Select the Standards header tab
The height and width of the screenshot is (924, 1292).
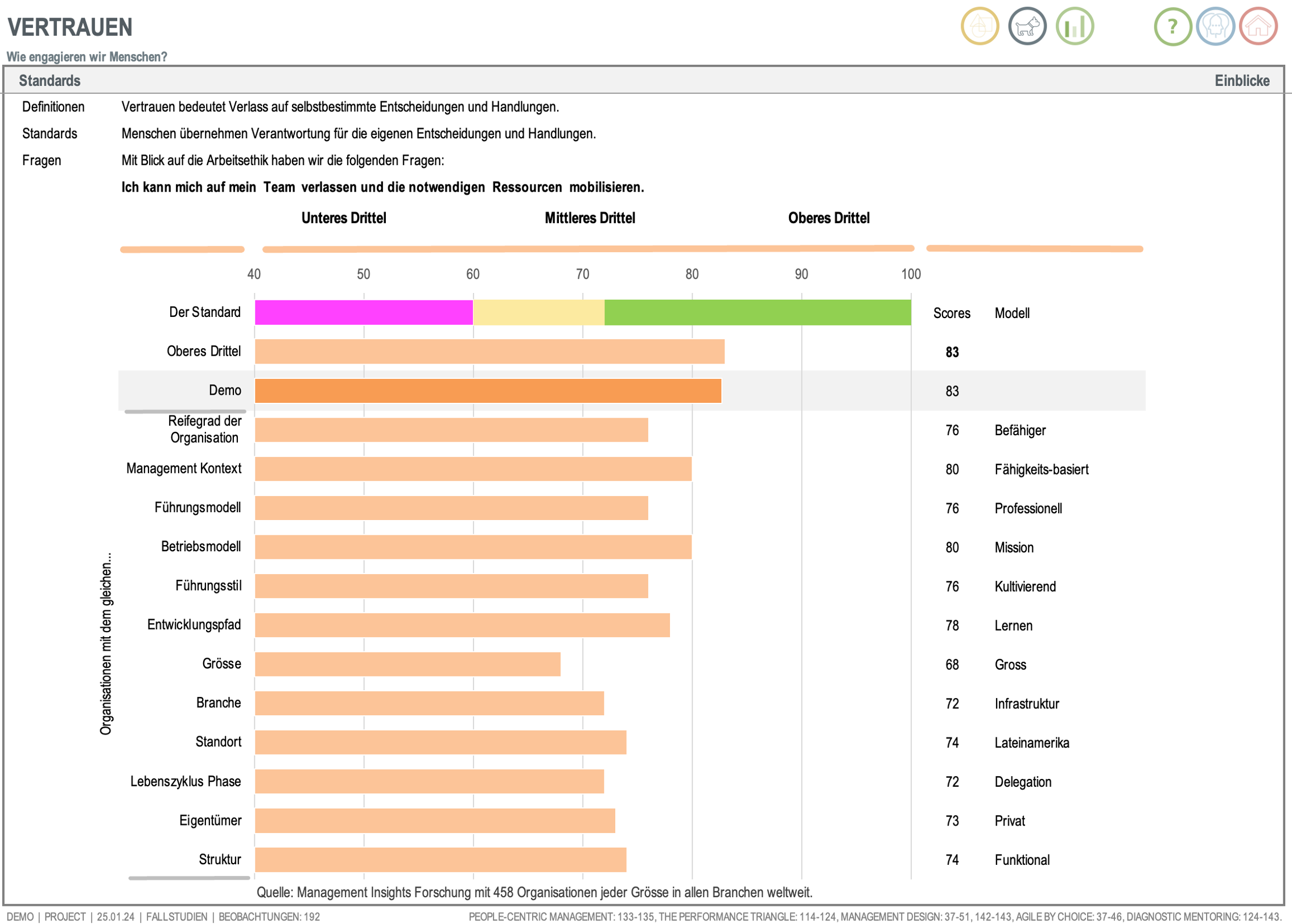pyautogui.click(x=50, y=81)
